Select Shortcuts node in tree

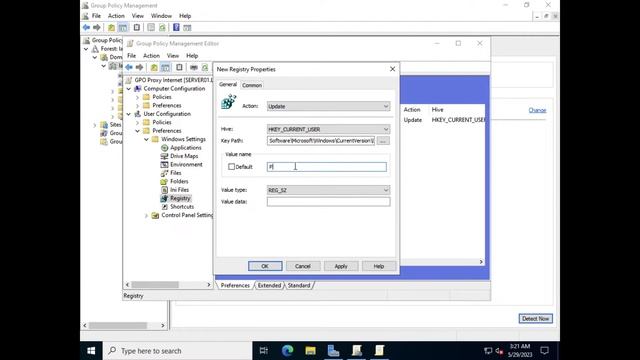pos(182,207)
